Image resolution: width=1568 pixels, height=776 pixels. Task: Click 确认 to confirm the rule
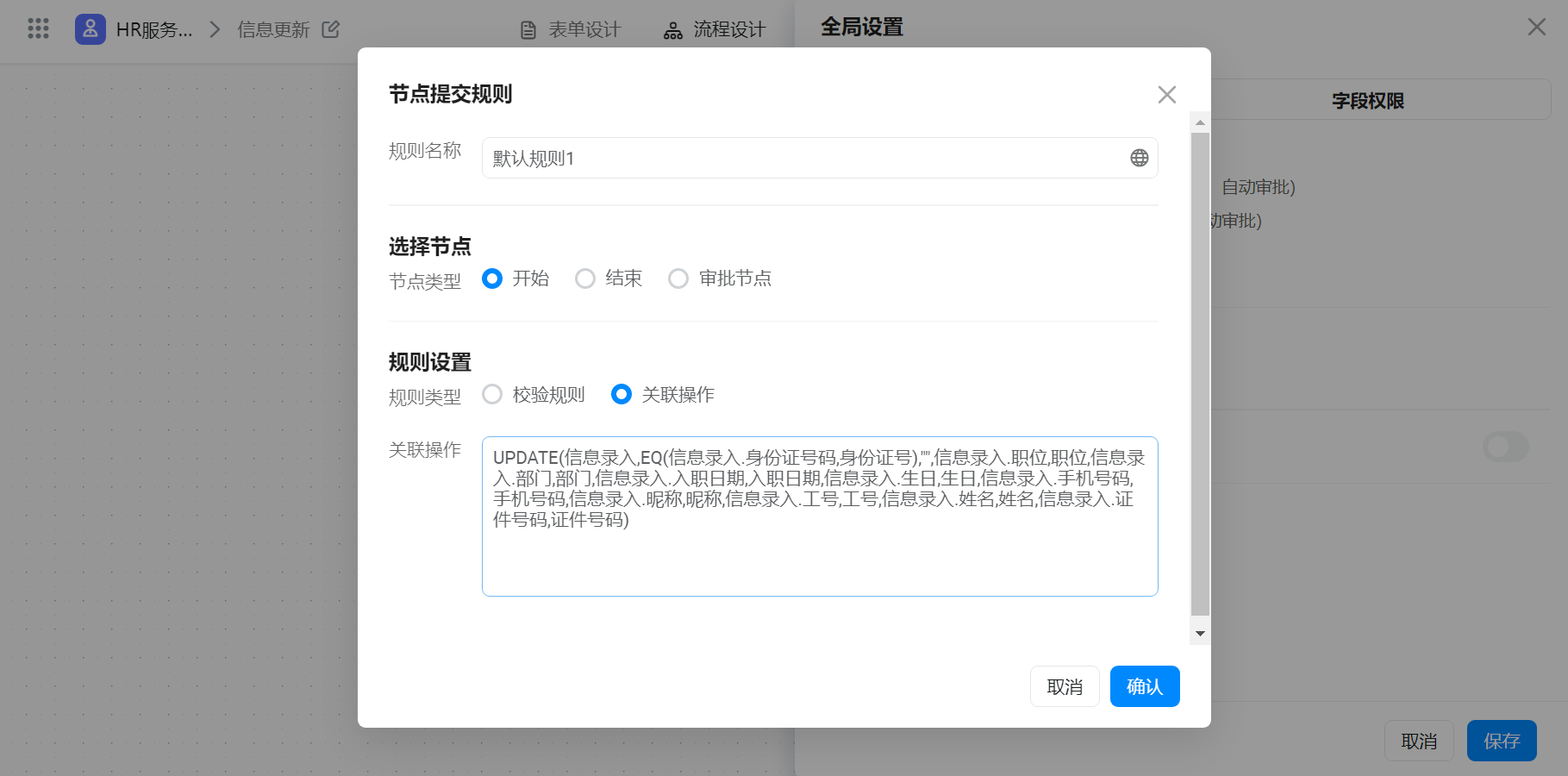pyautogui.click(x=1145, y=686)
